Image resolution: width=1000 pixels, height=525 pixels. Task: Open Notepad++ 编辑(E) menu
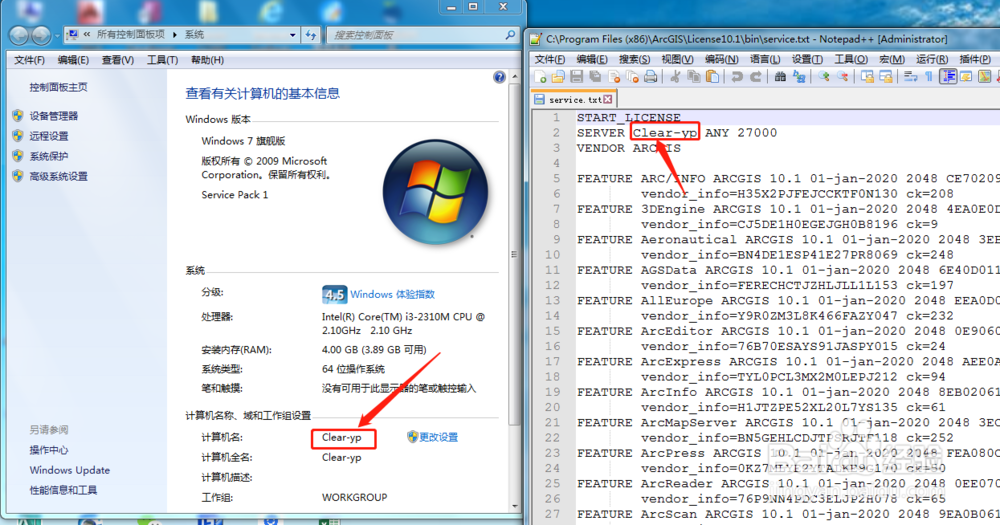coord(592,59)
